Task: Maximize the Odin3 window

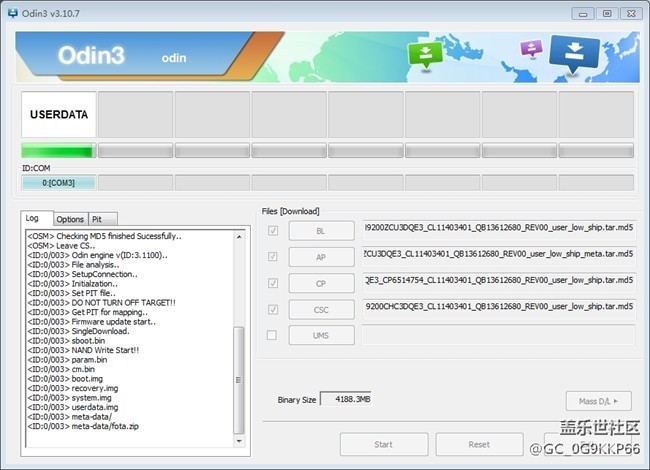Action: click(607, 14)
